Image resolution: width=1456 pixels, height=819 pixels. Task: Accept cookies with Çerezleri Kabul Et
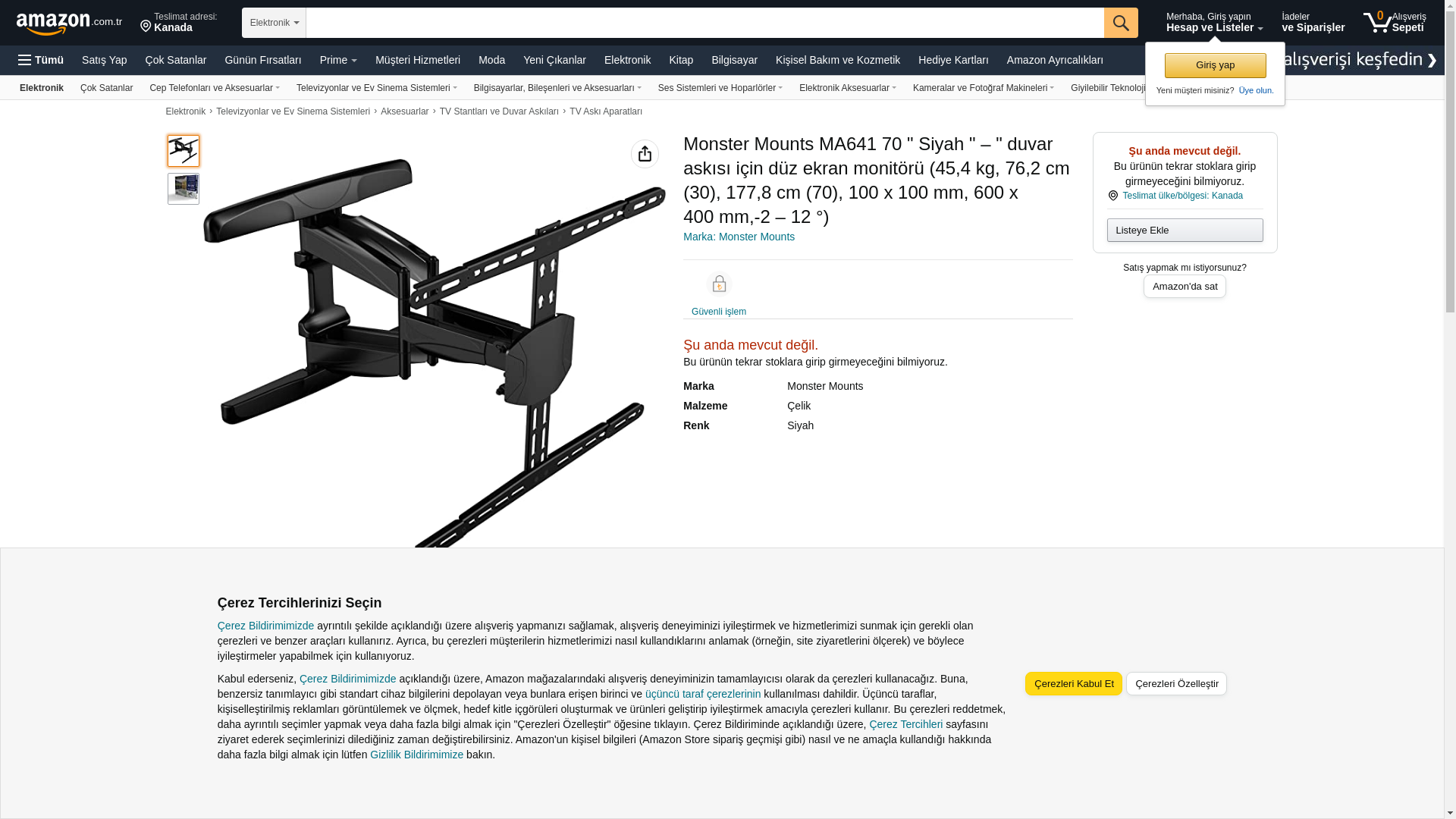[1074, 684]
